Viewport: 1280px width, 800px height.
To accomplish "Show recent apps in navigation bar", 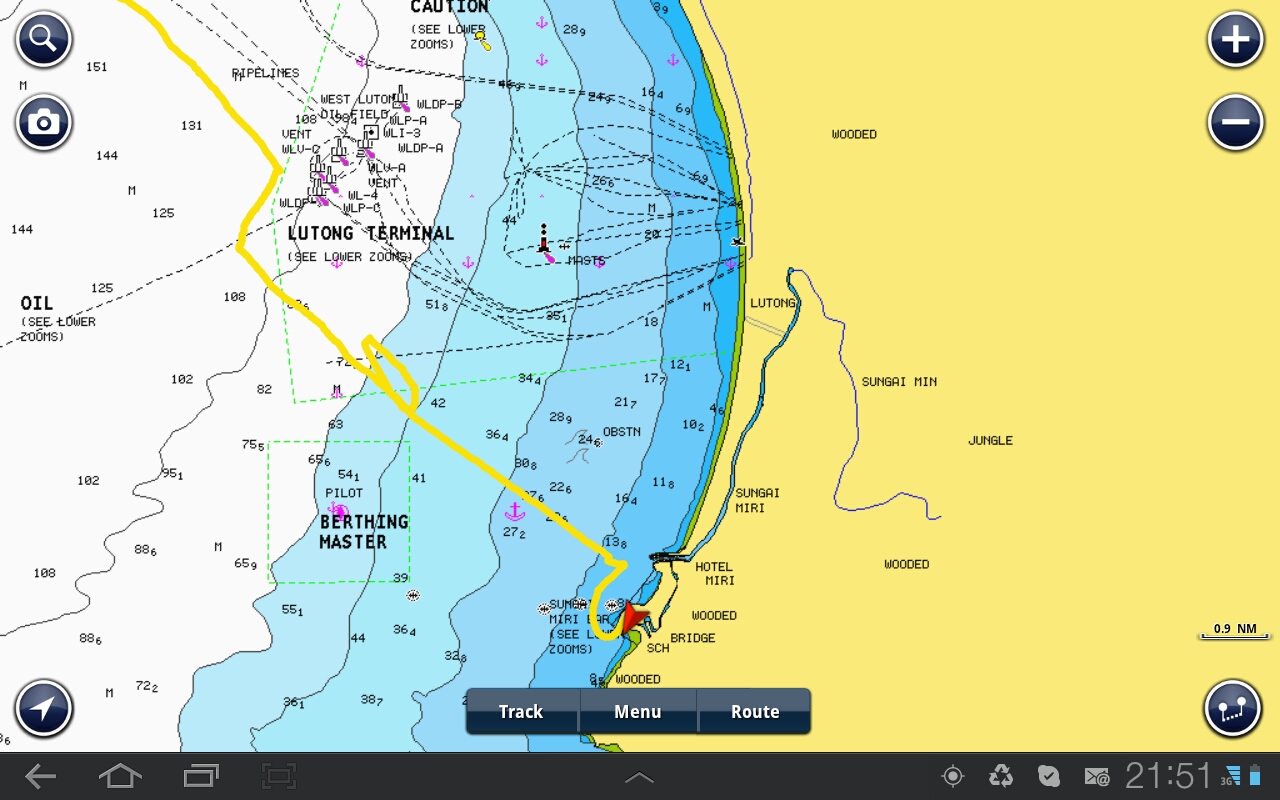I will (x=201, y=776).
